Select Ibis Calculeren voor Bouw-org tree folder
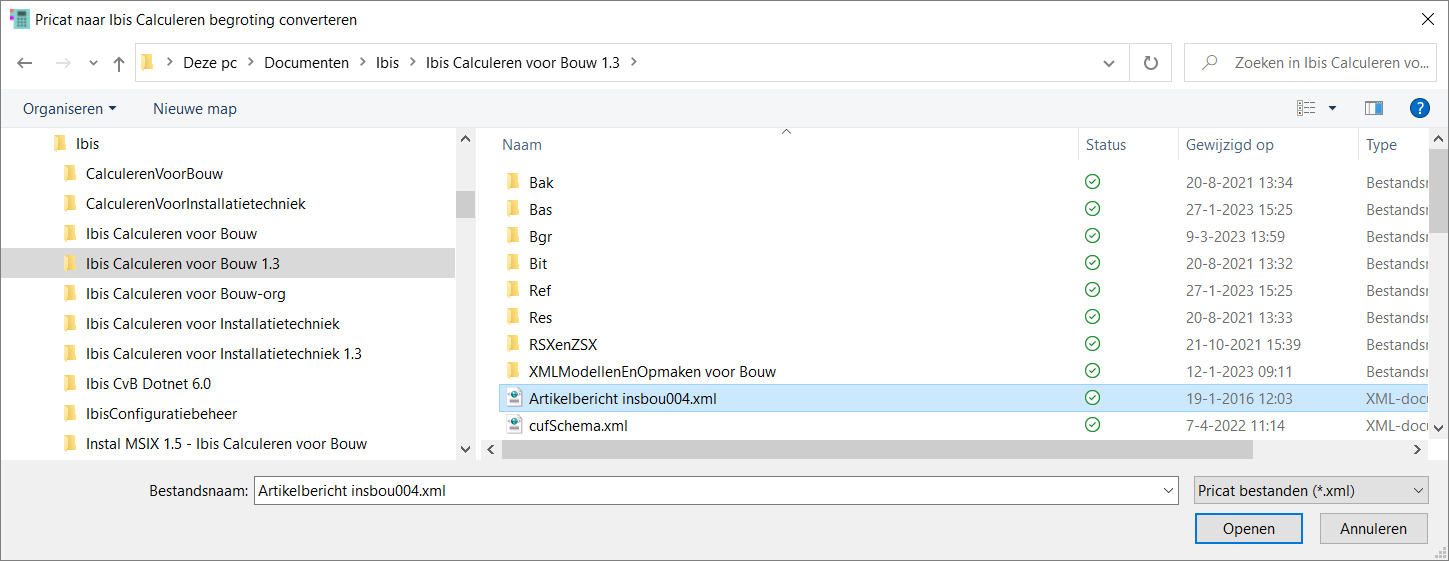The height and width of the screenshot is (561, 1449). (186, 294)
